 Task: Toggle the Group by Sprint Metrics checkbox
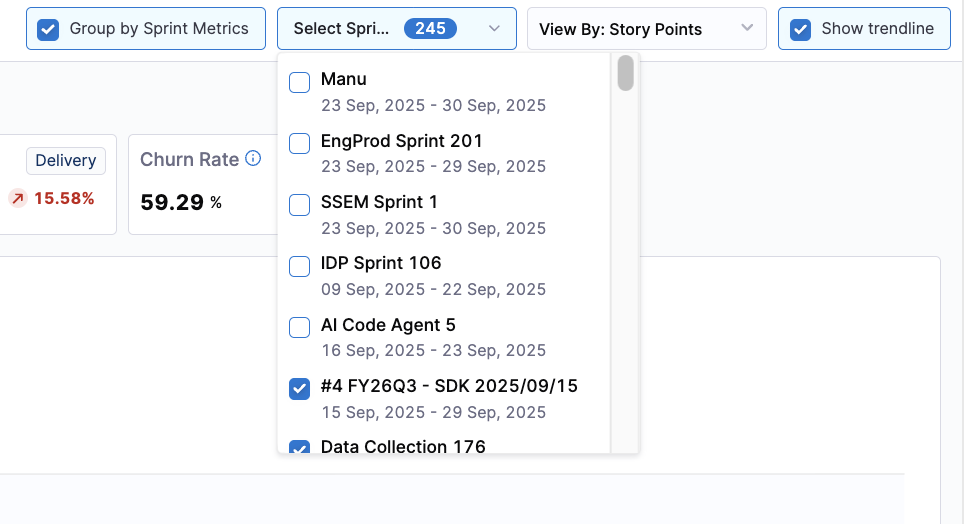pos(48,29)
